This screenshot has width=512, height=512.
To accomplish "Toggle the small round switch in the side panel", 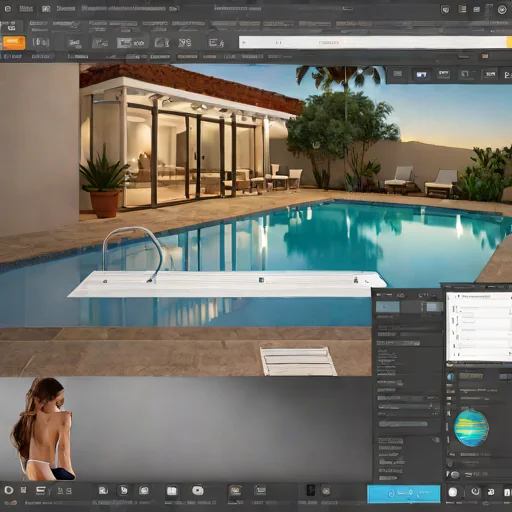I will pos(436,440).
